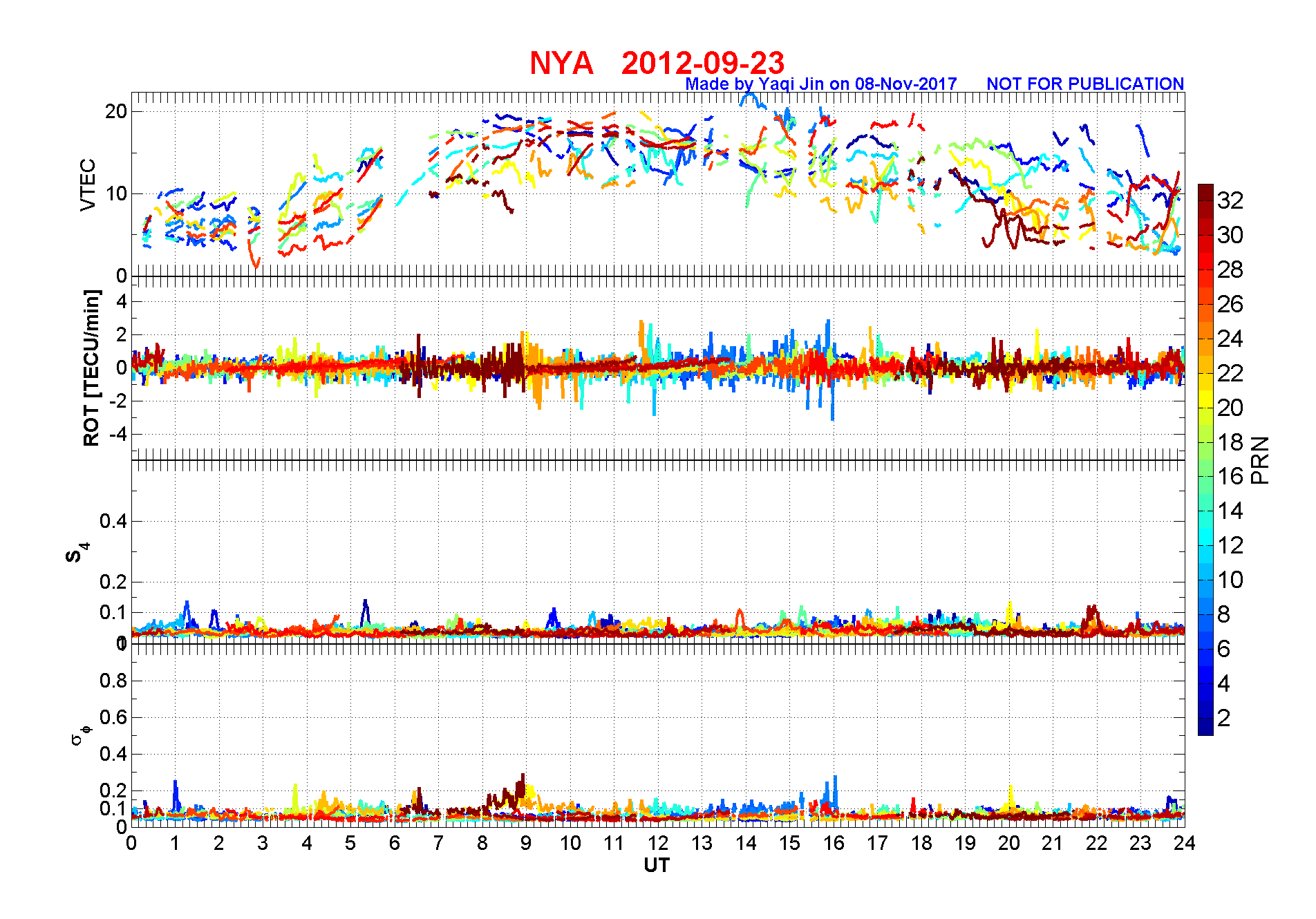Select UT axis hour label 18
Viewport: 1316px width, 919px height.
[921, 843]
